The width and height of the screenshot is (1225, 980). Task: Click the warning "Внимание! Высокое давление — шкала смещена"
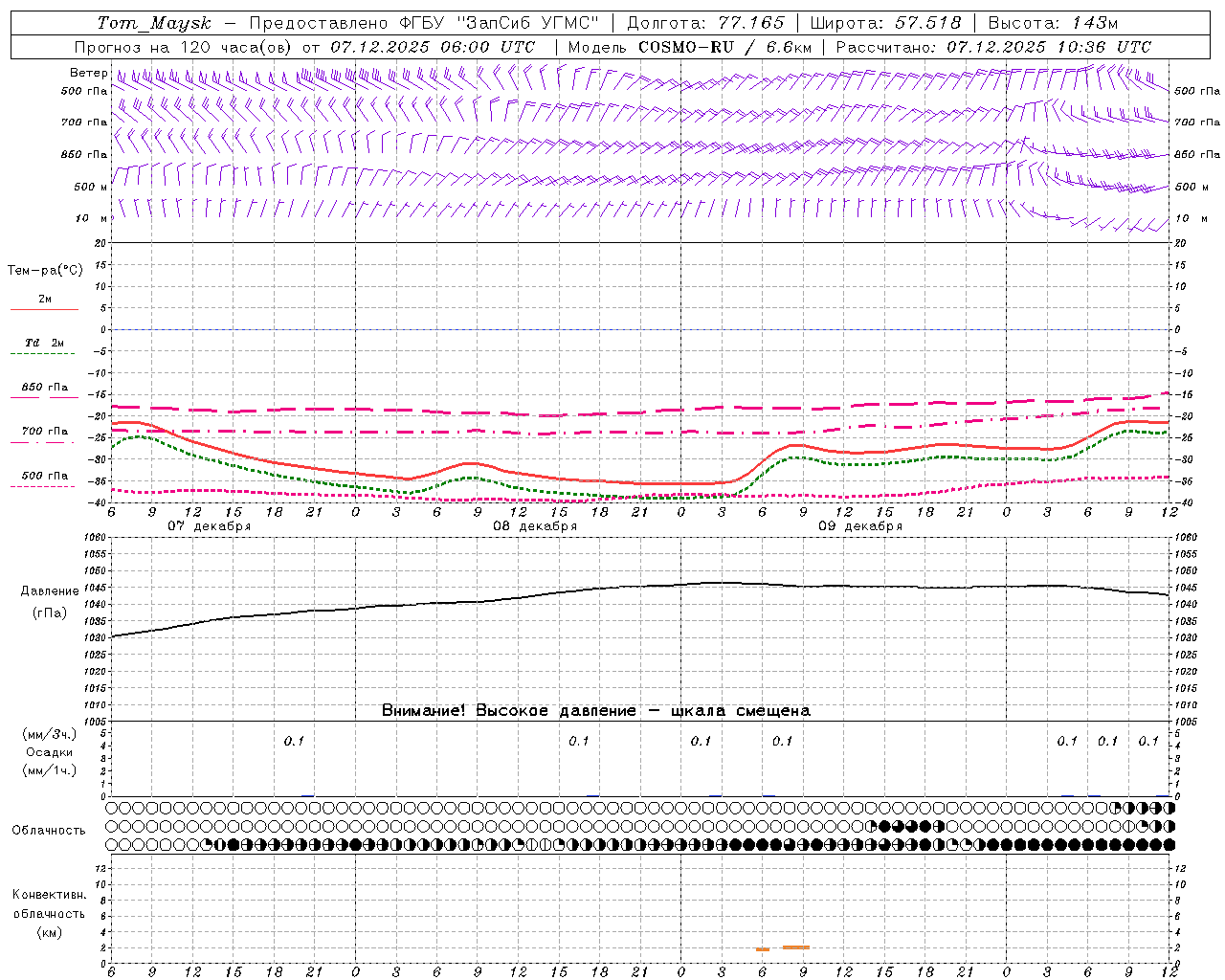(x=596, y=711)
